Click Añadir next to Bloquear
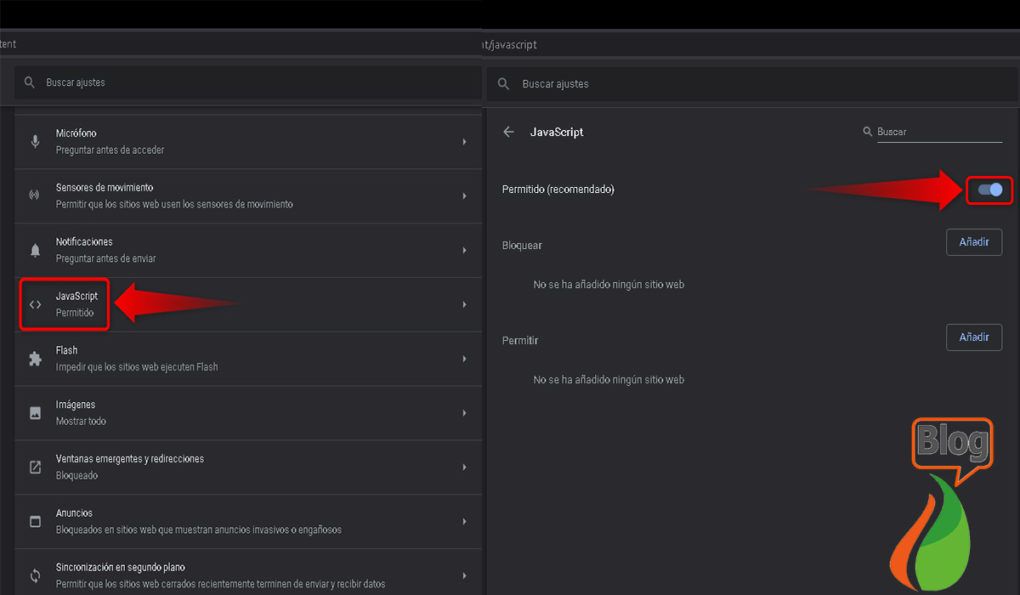The image size is (1020, 595). (973, 241)
